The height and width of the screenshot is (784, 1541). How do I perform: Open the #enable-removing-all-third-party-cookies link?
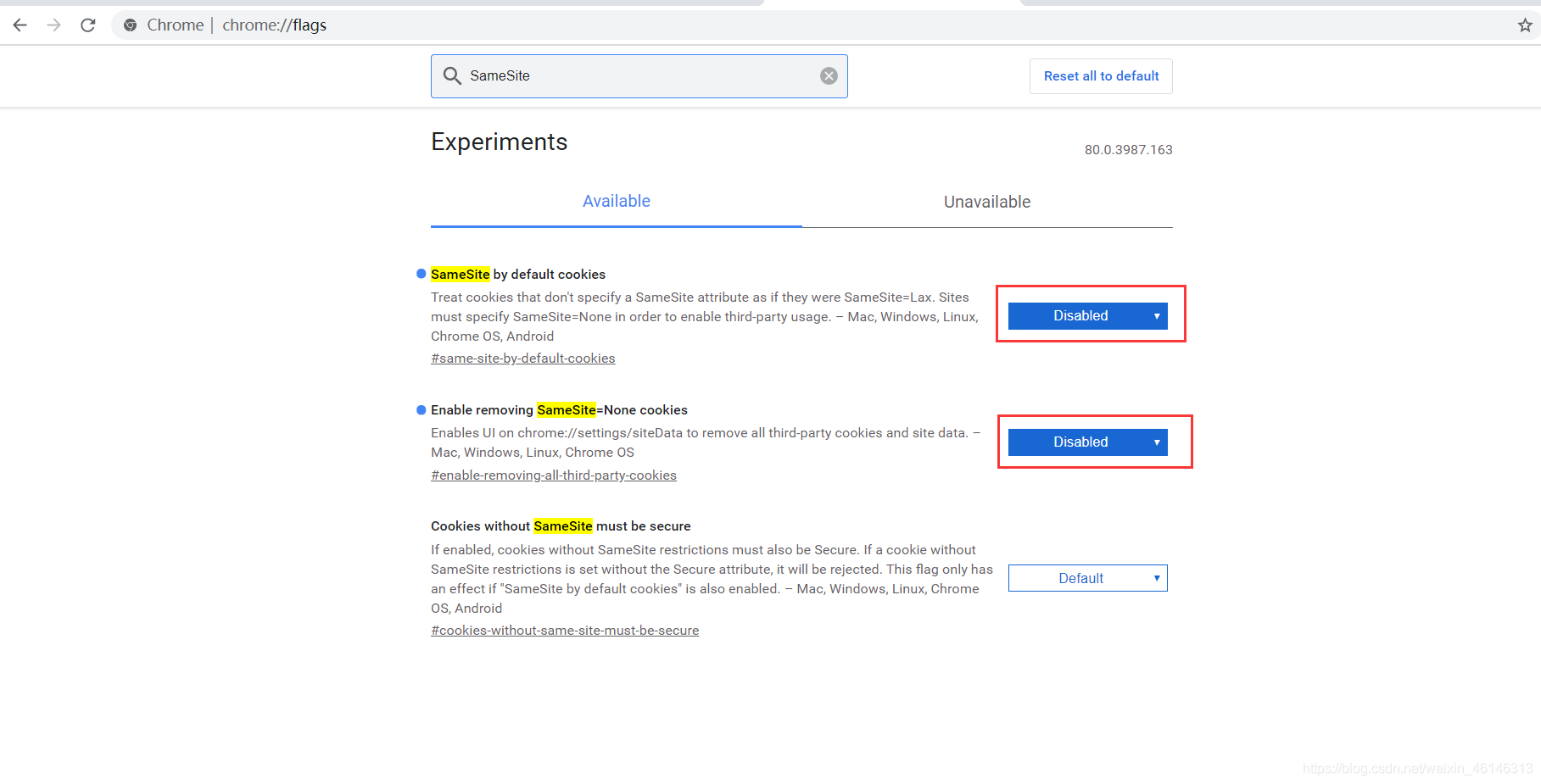[553, 475]
